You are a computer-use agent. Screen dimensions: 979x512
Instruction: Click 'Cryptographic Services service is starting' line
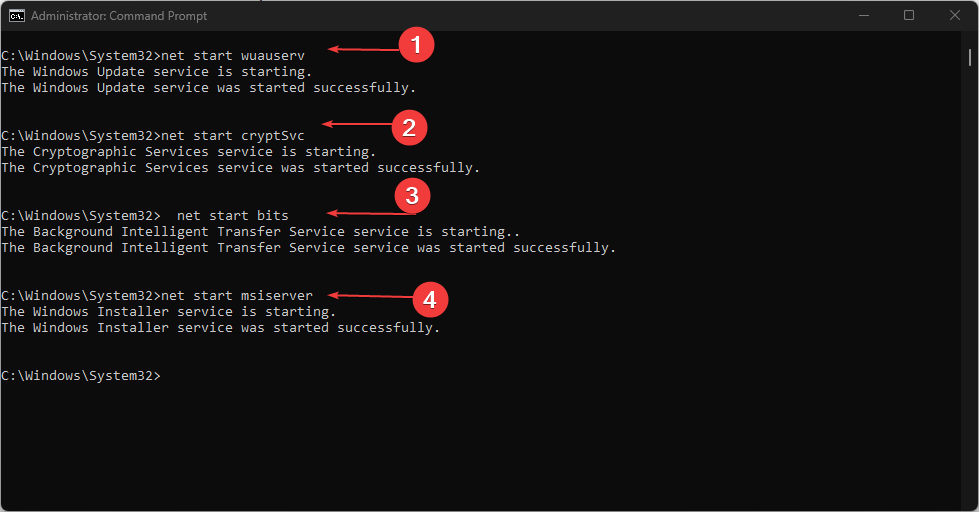[x=188, y=151]
